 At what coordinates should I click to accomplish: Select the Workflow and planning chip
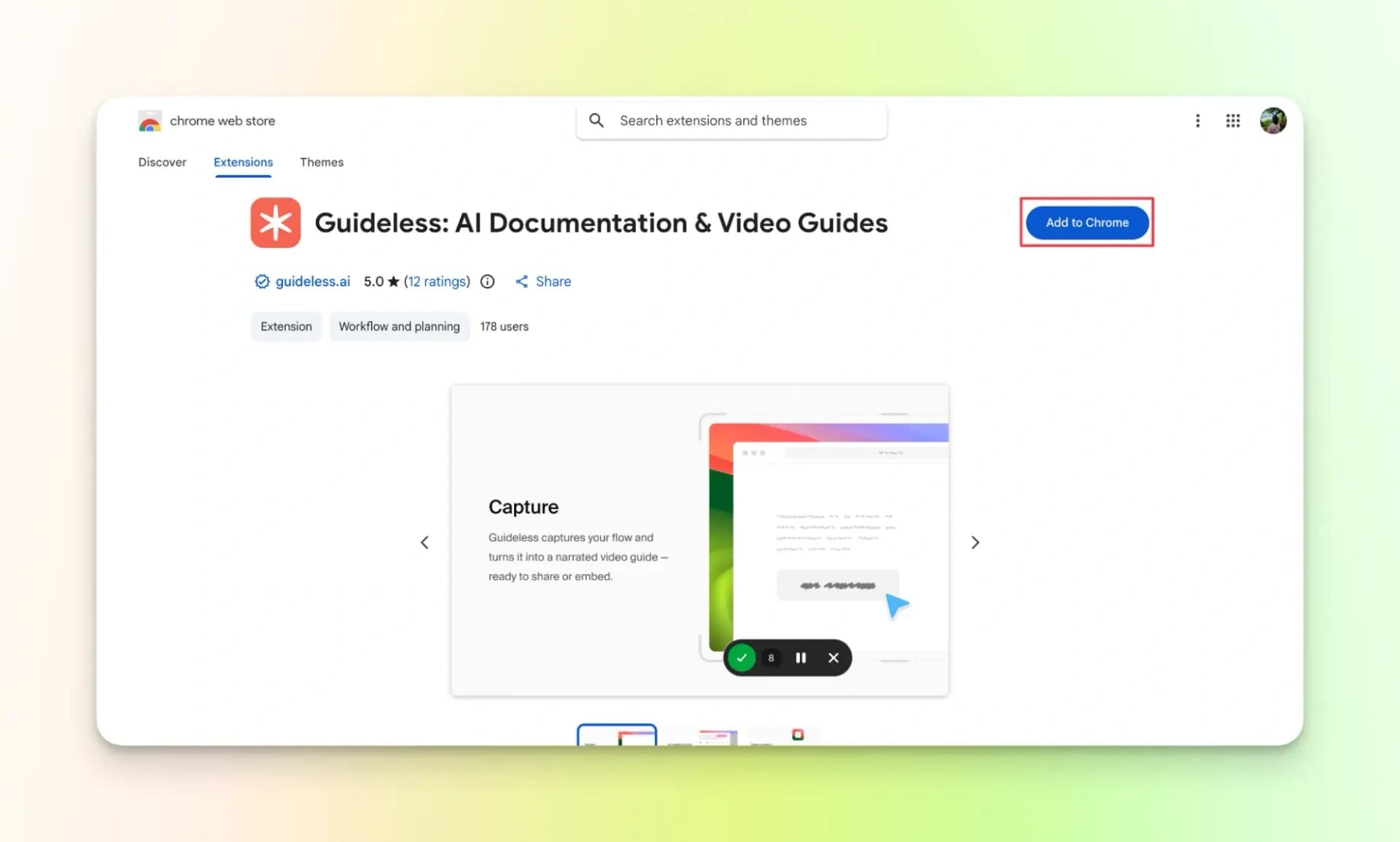pyautogui.click(x=399, y=326)
